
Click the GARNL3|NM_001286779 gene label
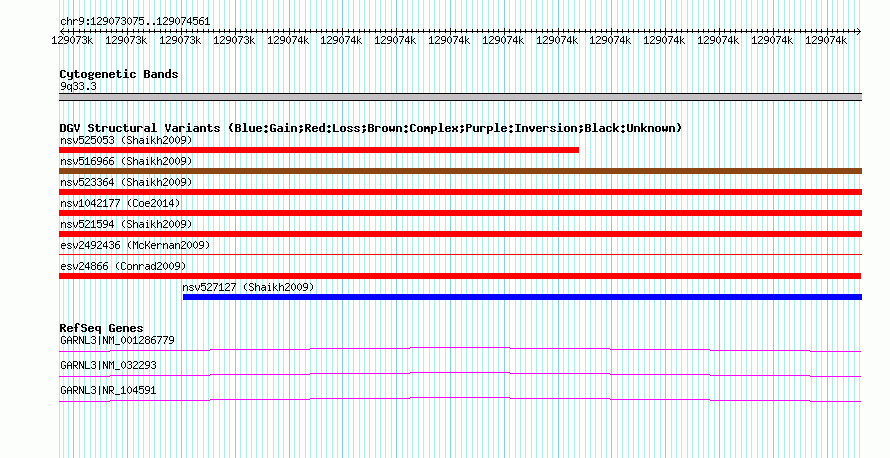coord(117,341)
